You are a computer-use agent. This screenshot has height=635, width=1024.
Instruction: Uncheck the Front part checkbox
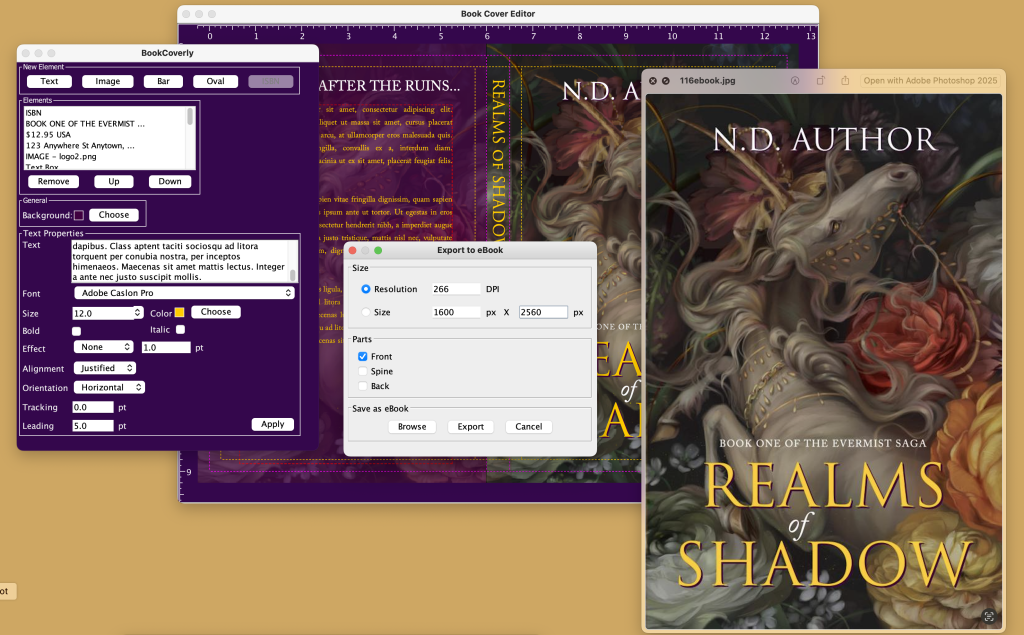coord(362,357)
